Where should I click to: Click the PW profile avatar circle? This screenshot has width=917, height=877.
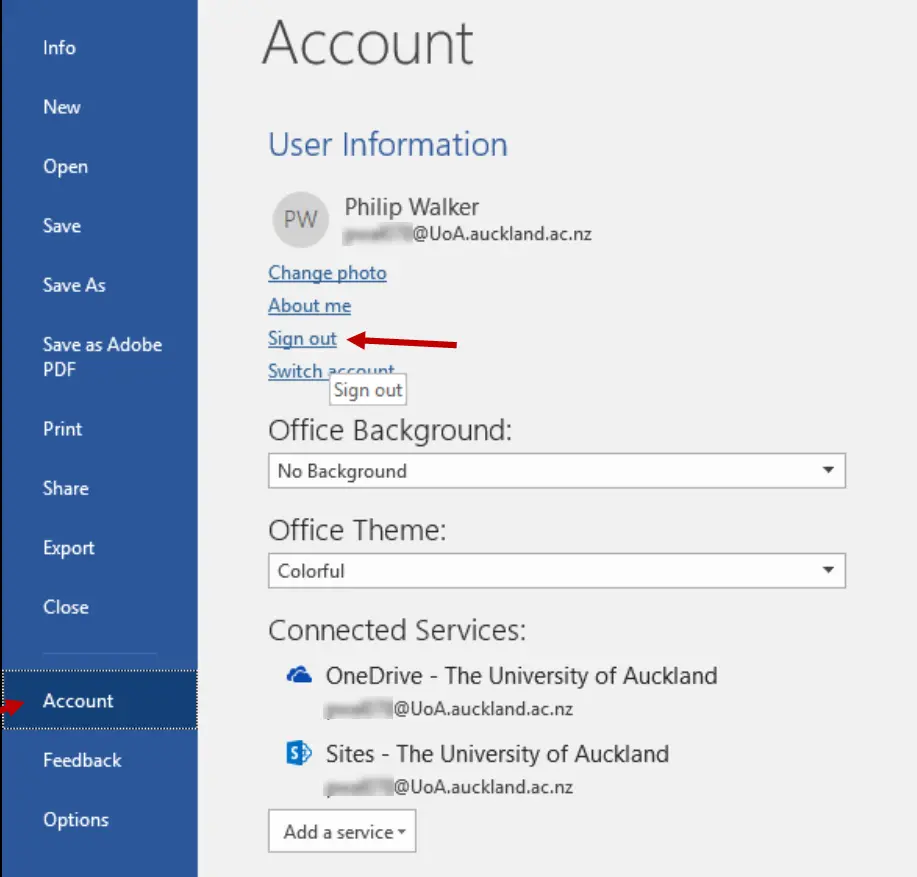pyautogui.click(x=300, y=220)
